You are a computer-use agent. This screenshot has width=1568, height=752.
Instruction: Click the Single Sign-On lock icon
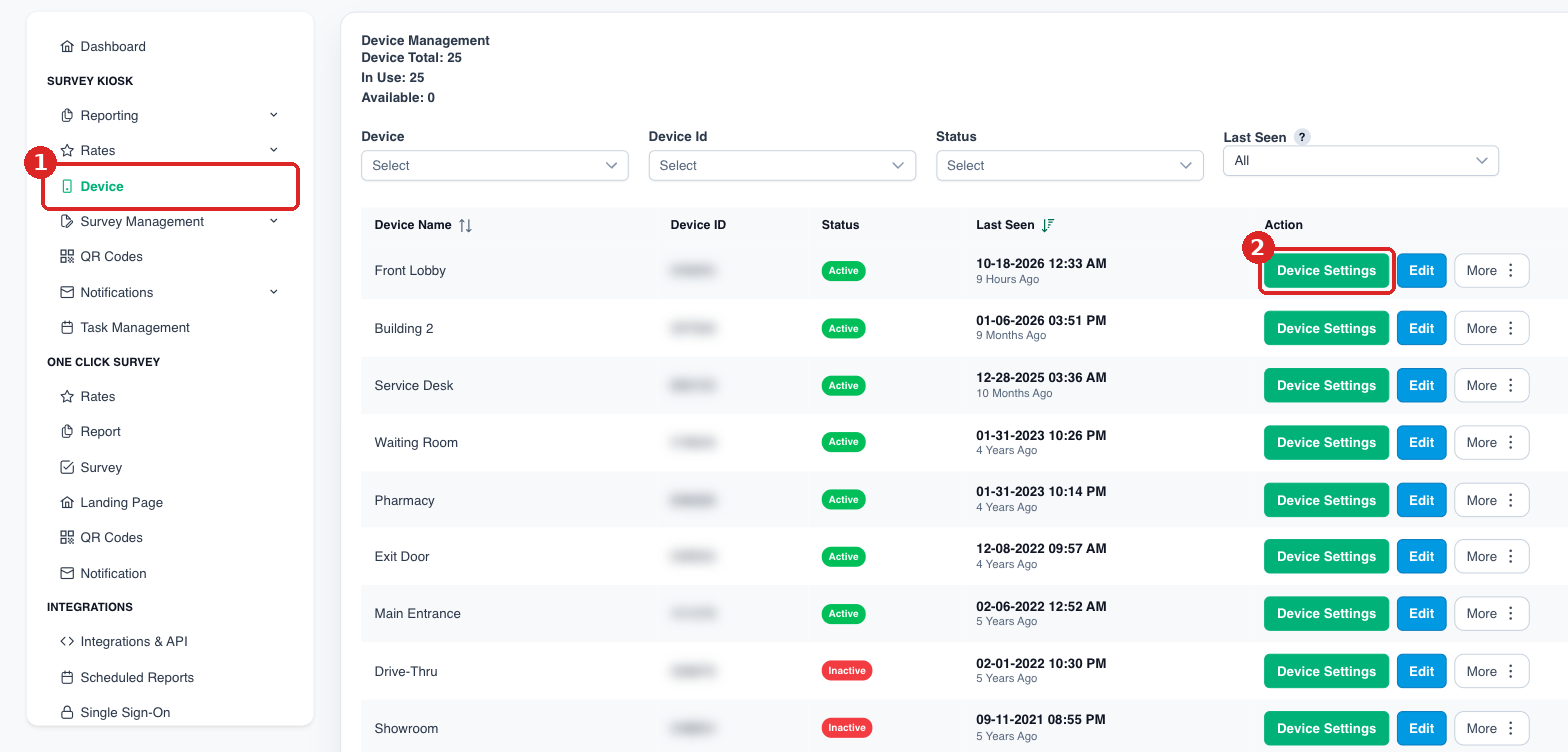(x=67, y=713)
